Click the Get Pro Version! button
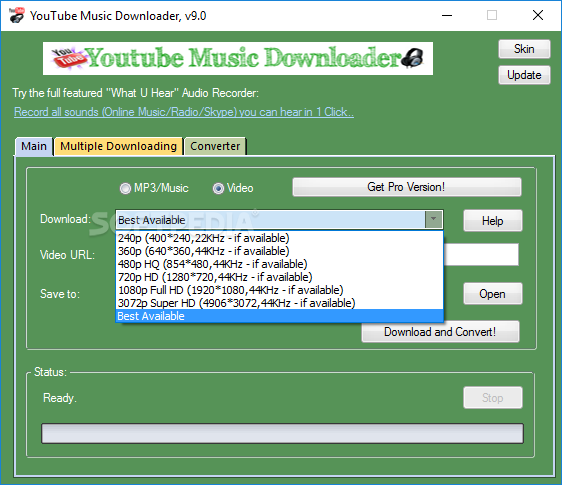The width and height of the screenshot is (562, 485). point(407,187)
